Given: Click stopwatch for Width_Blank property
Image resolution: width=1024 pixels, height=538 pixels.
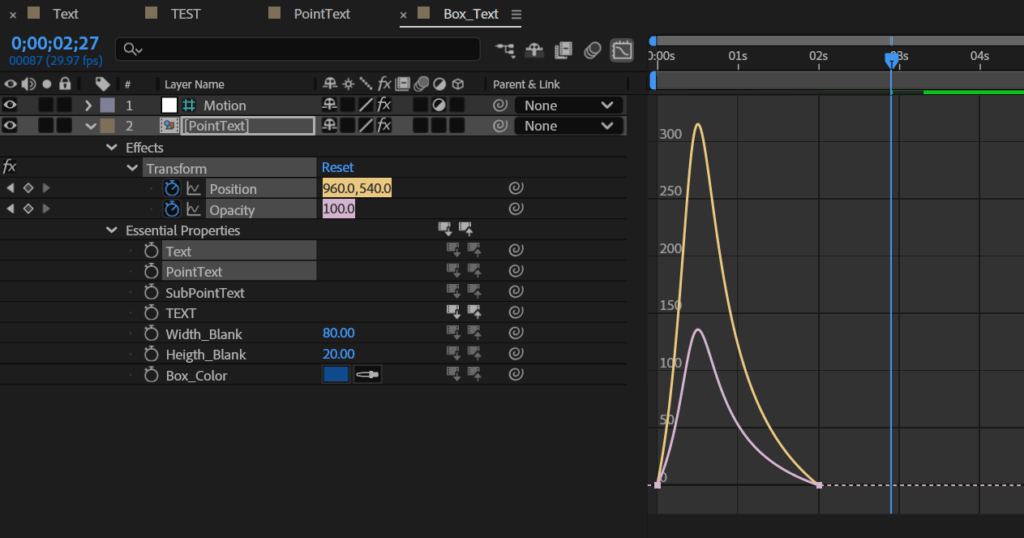Looking at the screenshot, I should click(151, 334).
